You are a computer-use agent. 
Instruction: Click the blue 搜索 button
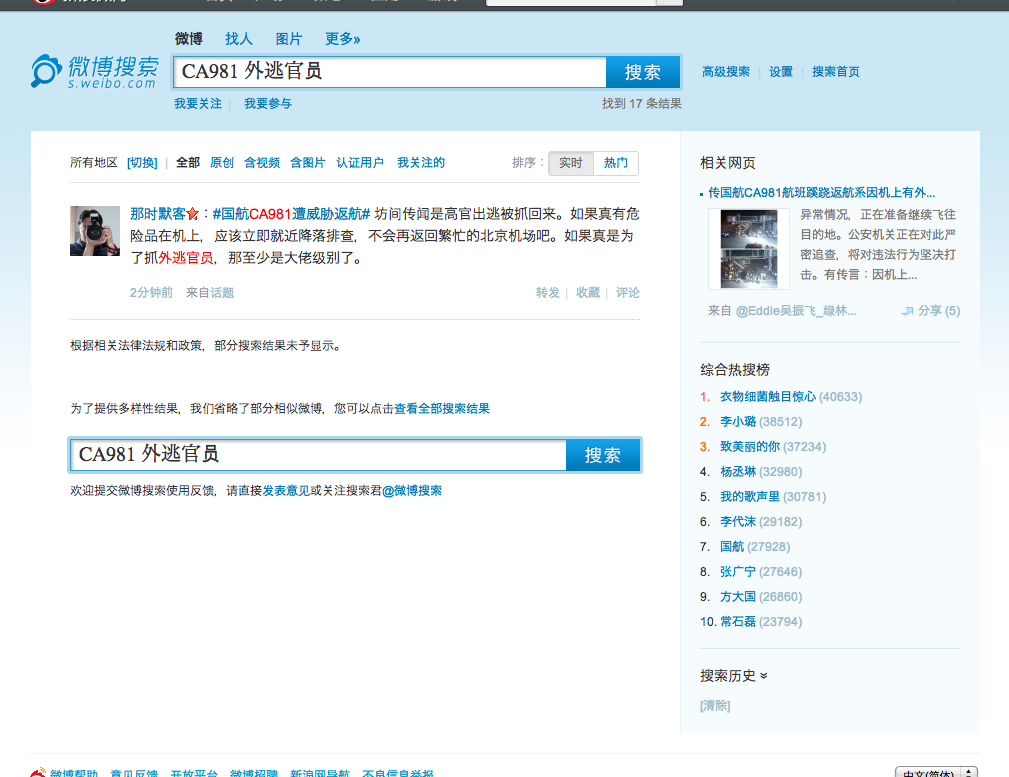(x=641, y=71)
